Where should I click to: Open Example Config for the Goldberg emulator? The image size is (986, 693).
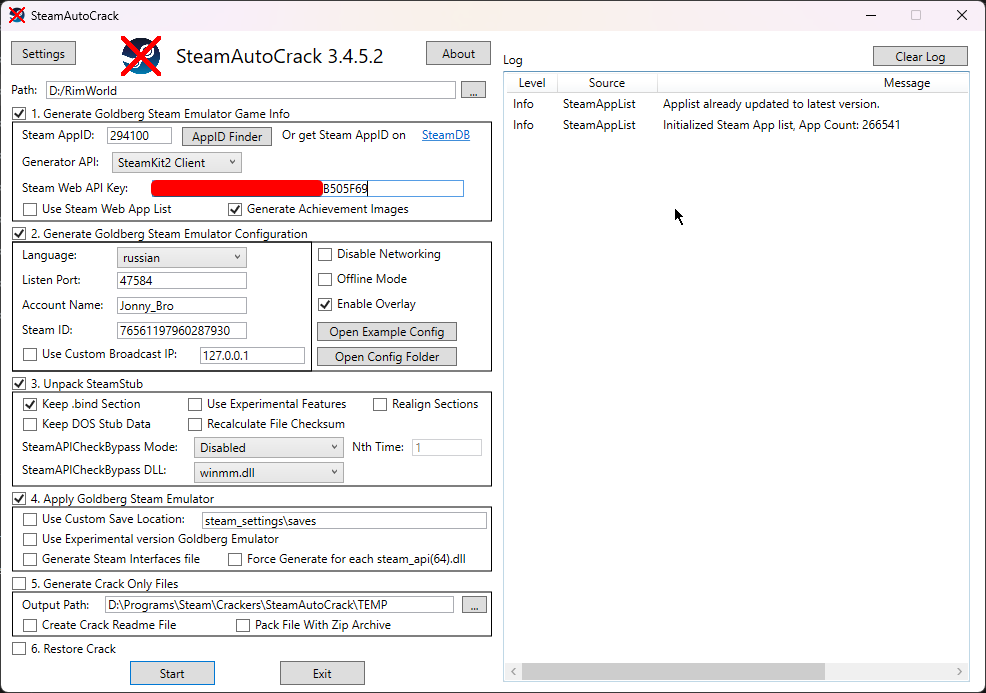(386, 331)
